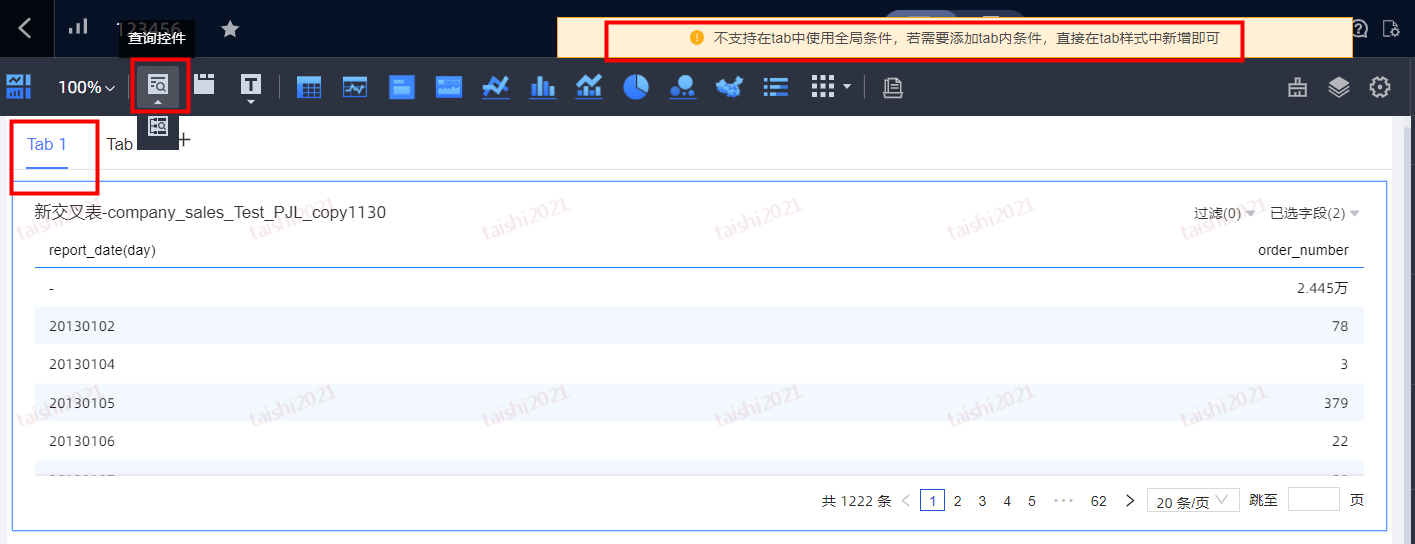Screen dimensions: 1415x544
Task: Insert a tab container component
Action: click(x=204, y=85)
